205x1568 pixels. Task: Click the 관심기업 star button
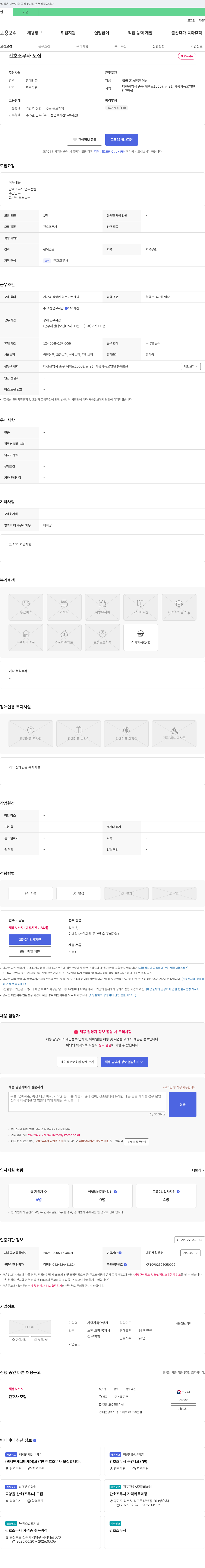(x=19, y=1340)
